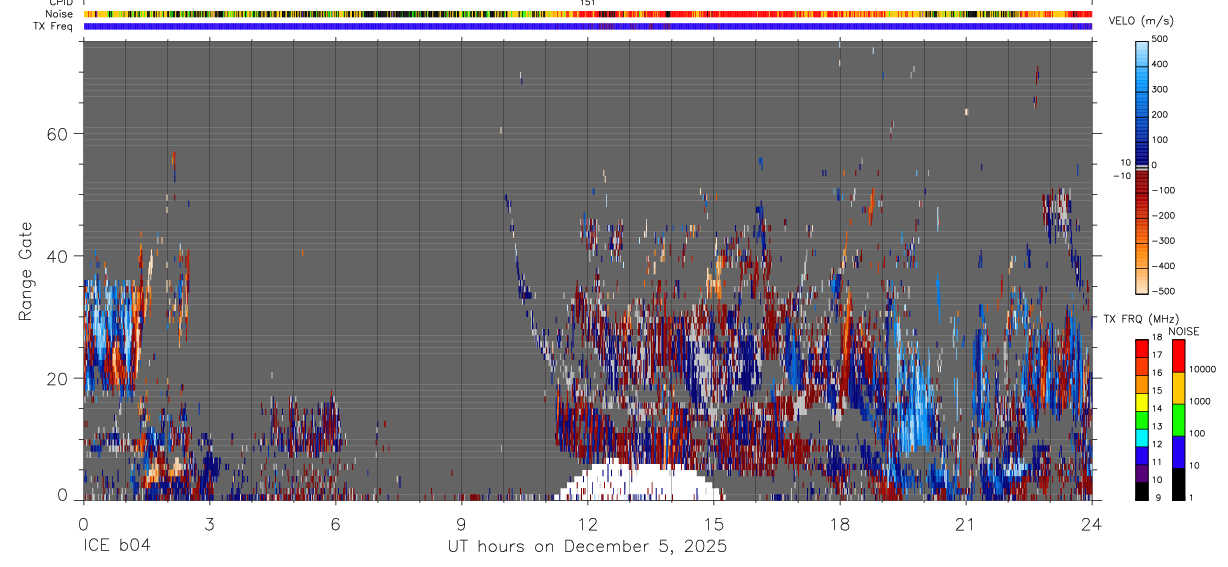Select the 'VELO (m/s)' legend title

pyautogui.click(x=1141, y=21)
